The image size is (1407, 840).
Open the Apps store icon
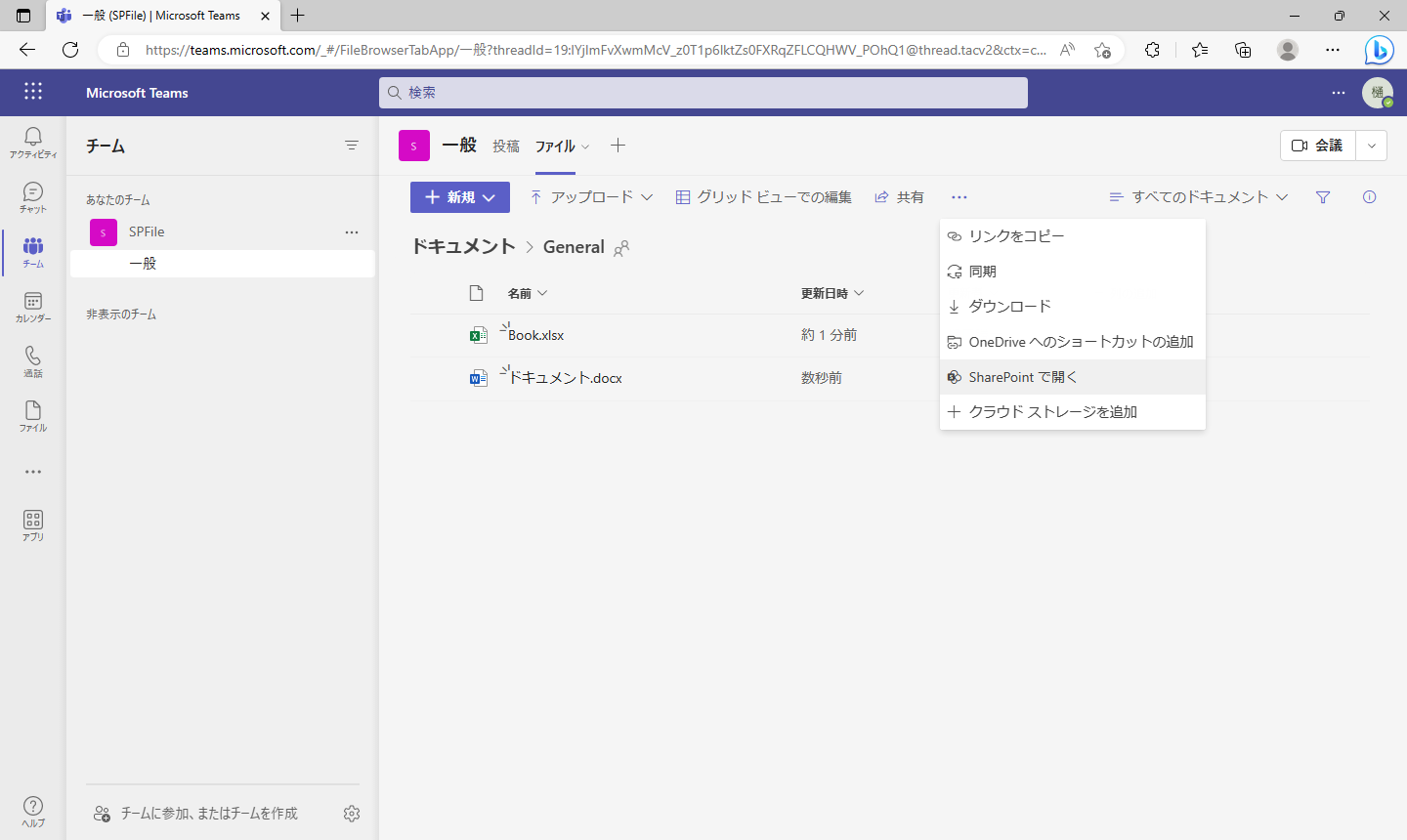33,525
